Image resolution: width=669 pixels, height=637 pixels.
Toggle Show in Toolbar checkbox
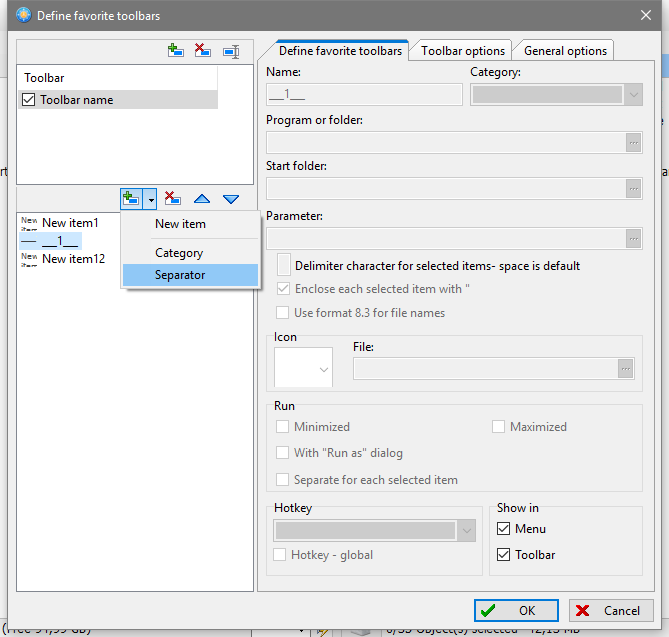point(504,555)
